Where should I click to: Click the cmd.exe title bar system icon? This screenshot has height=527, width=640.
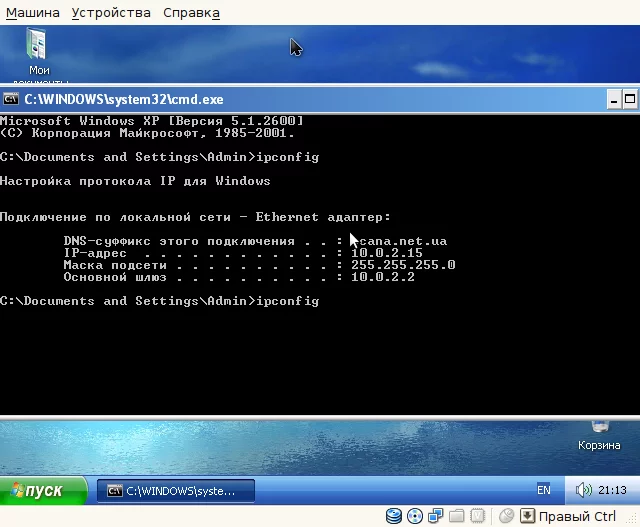11,99
